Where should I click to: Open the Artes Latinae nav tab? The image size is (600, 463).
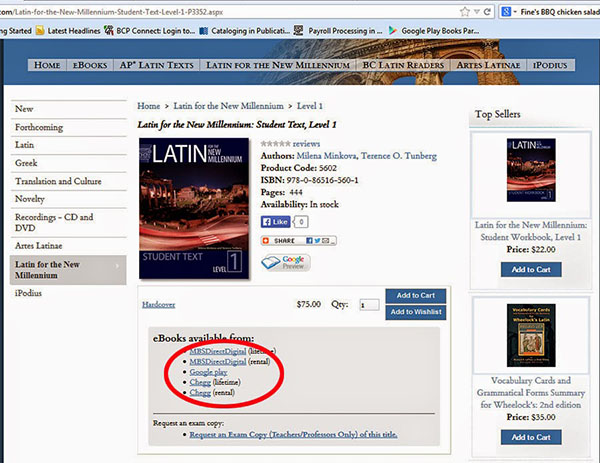pyautogui.click(x=488, y=65)
